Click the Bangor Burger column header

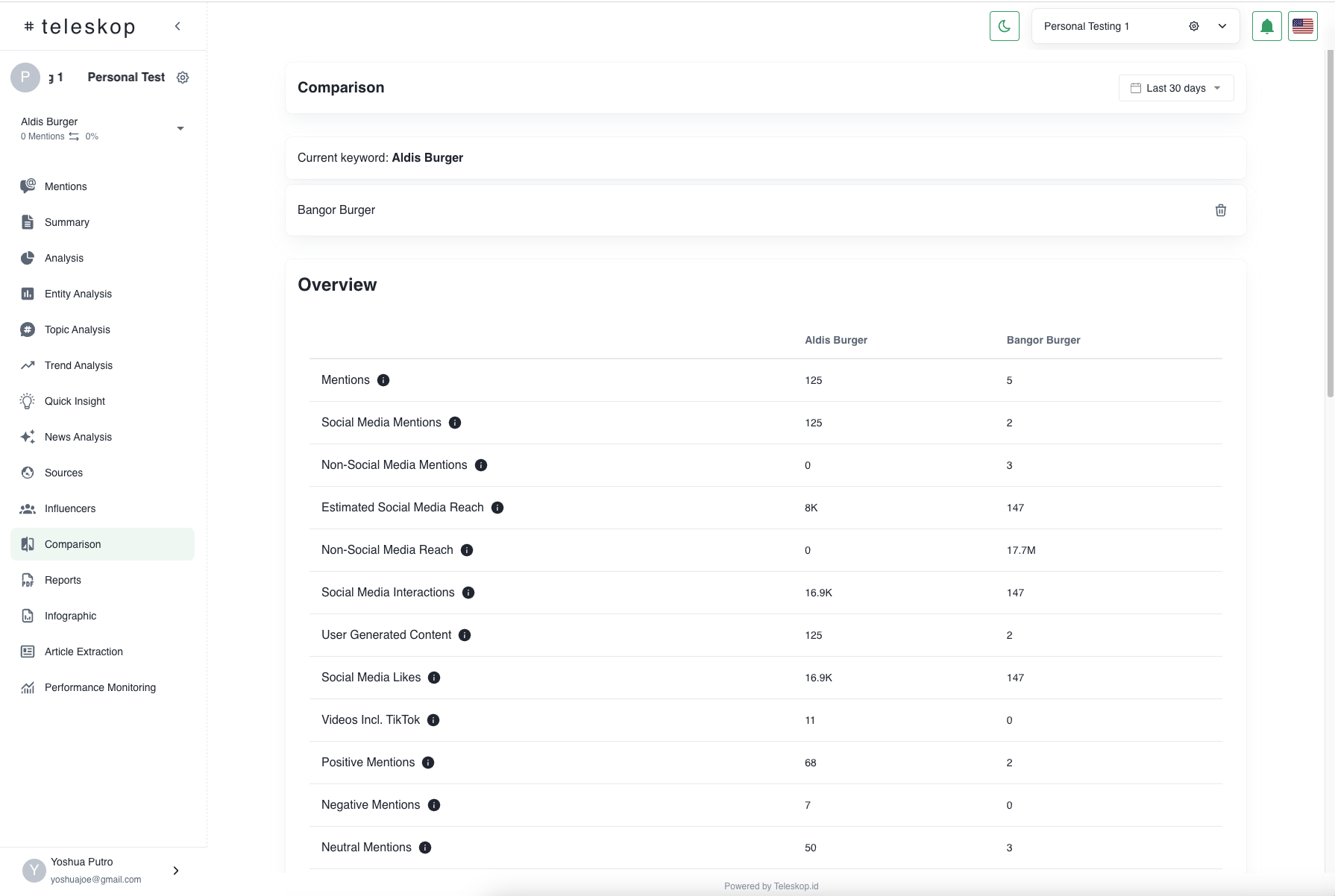coord(1043,340)
